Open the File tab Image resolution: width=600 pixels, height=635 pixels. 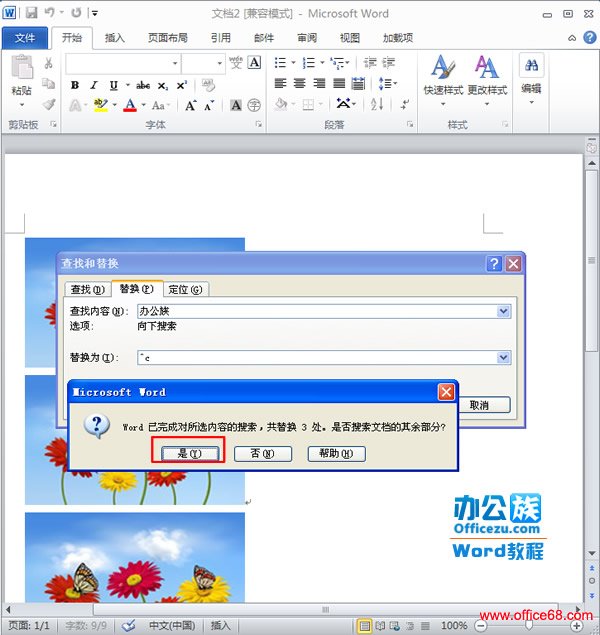point(25,38)
